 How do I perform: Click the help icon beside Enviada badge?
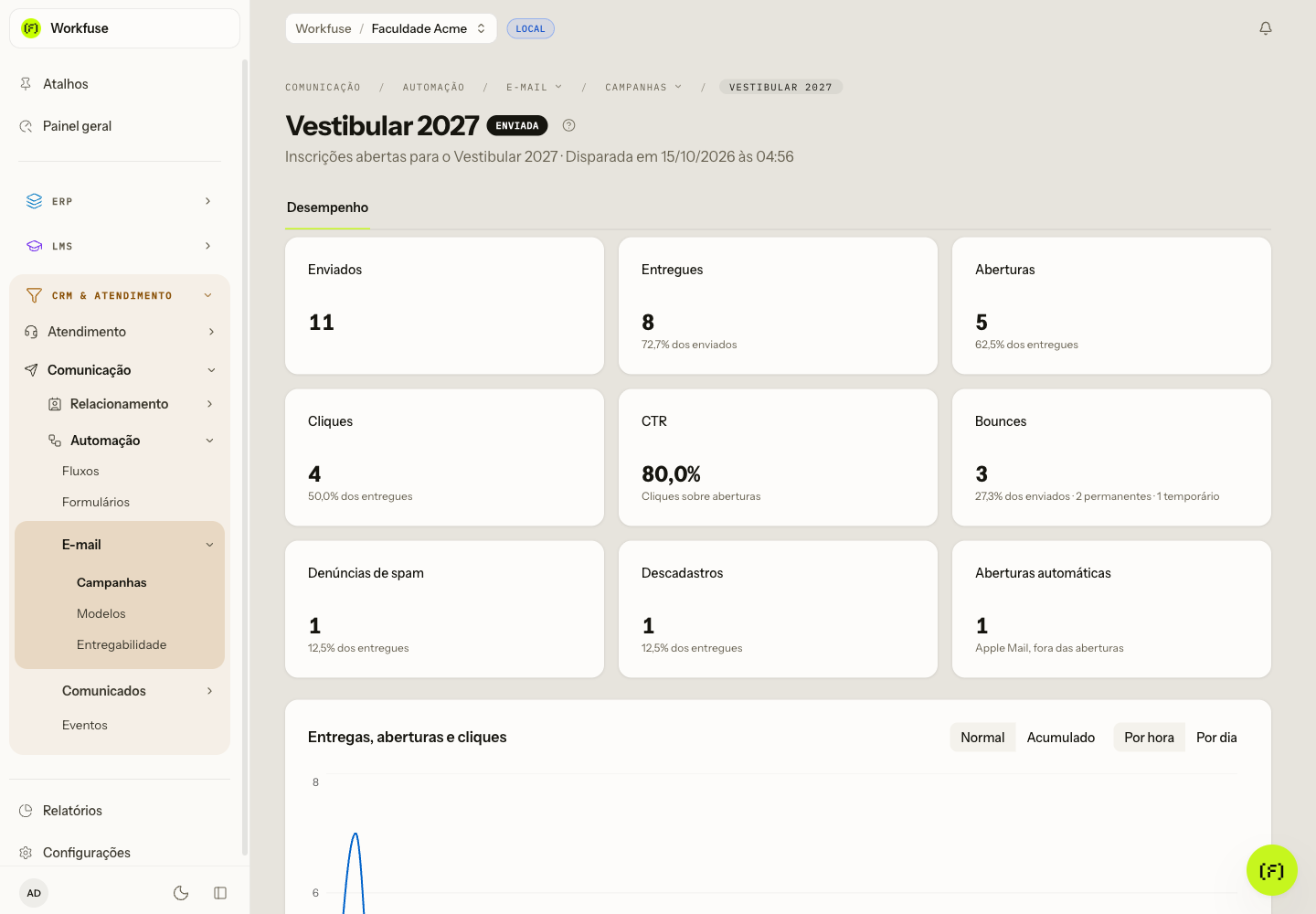[x=568, y=125]
